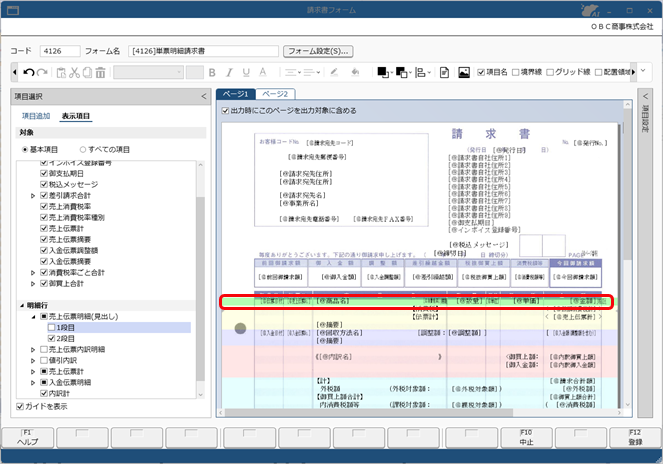Insert an image object
Screen dimensions: 664x464
pos(464,72)
